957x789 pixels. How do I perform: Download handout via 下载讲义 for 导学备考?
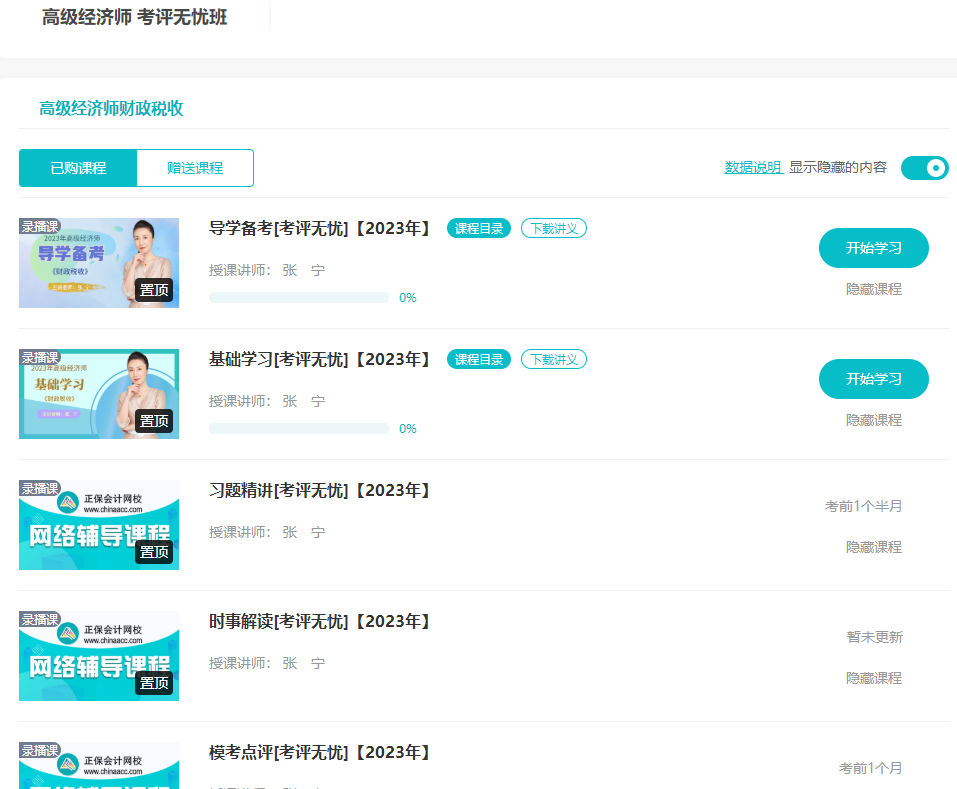click(554, 228)
